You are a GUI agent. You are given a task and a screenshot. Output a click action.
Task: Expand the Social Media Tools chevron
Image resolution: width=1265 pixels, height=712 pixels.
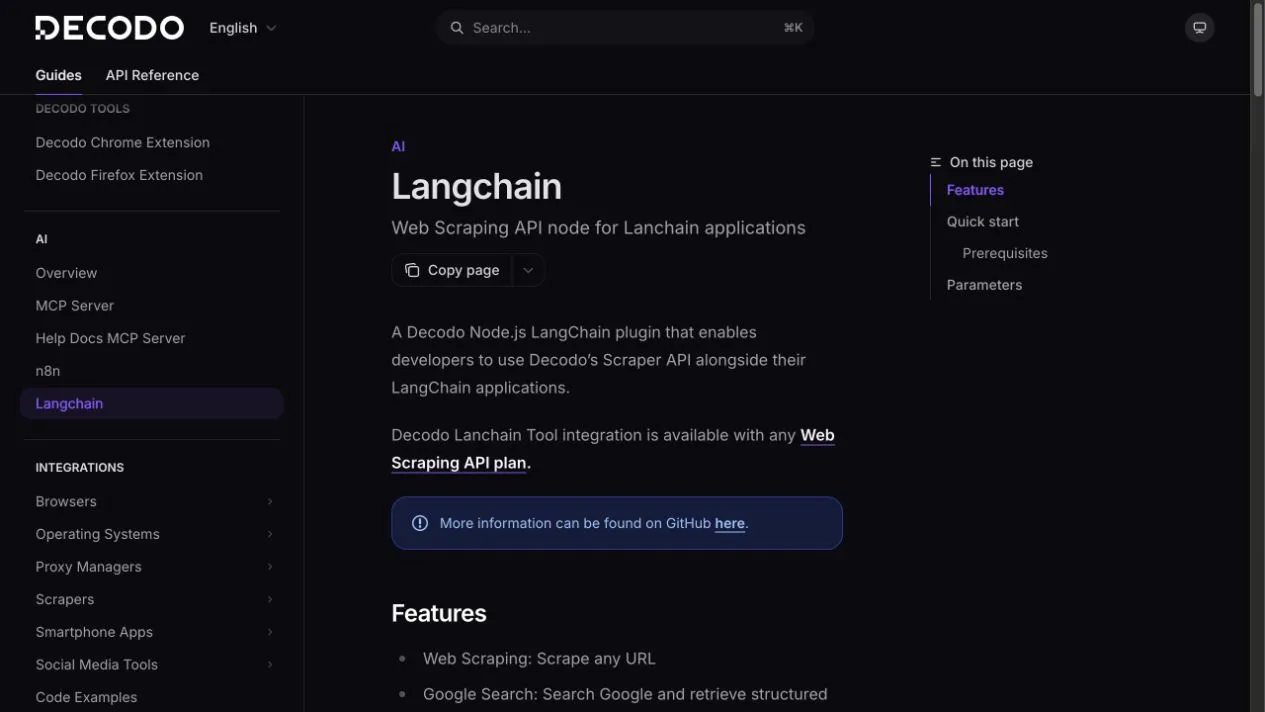(270, 665)
